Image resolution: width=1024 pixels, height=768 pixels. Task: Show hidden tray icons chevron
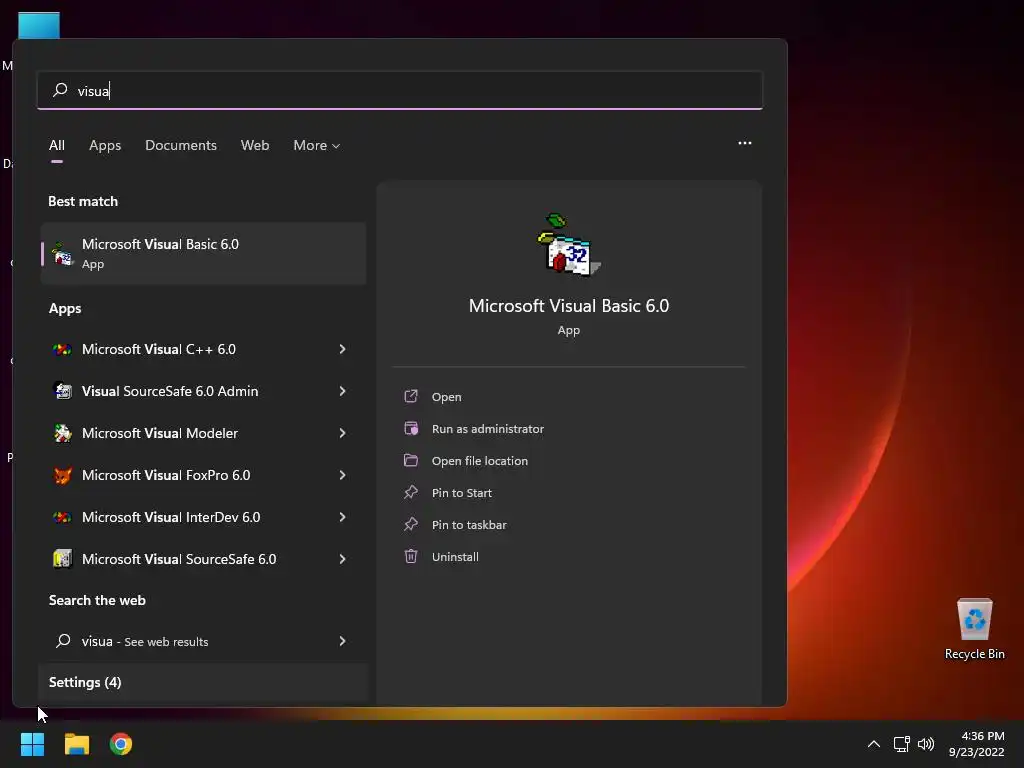pyautogui.click(x=873, y=744)
